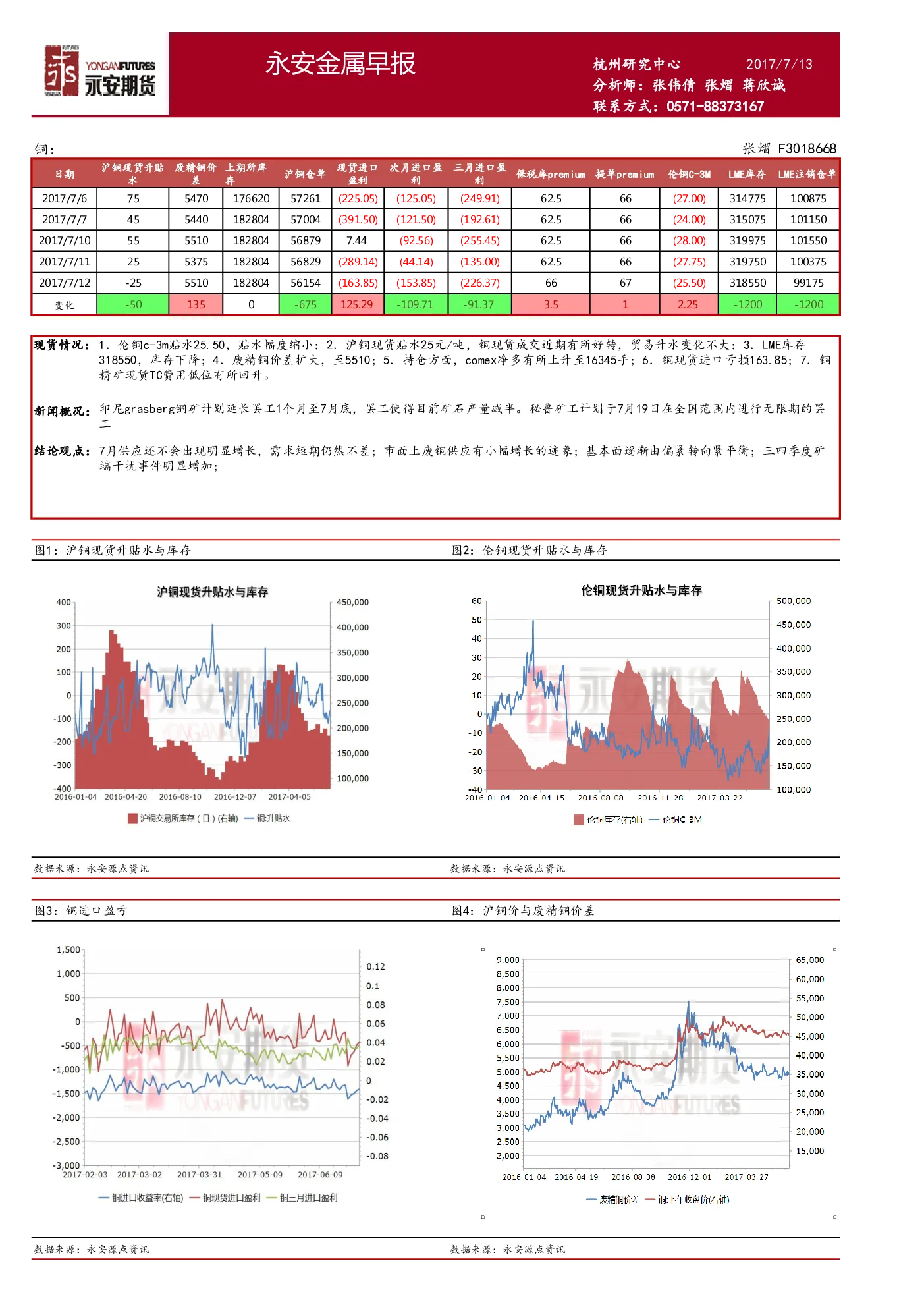Click the red 沪铜交易所库存 legend swatch
The width and height of the screenshot is (924, 1307).
132,818
